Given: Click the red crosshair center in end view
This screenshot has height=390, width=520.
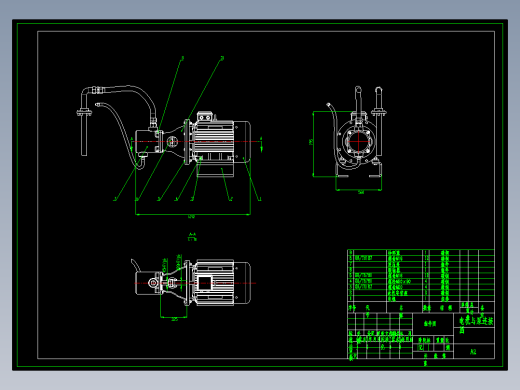Looking at the screenshot, I should [359, 141].
